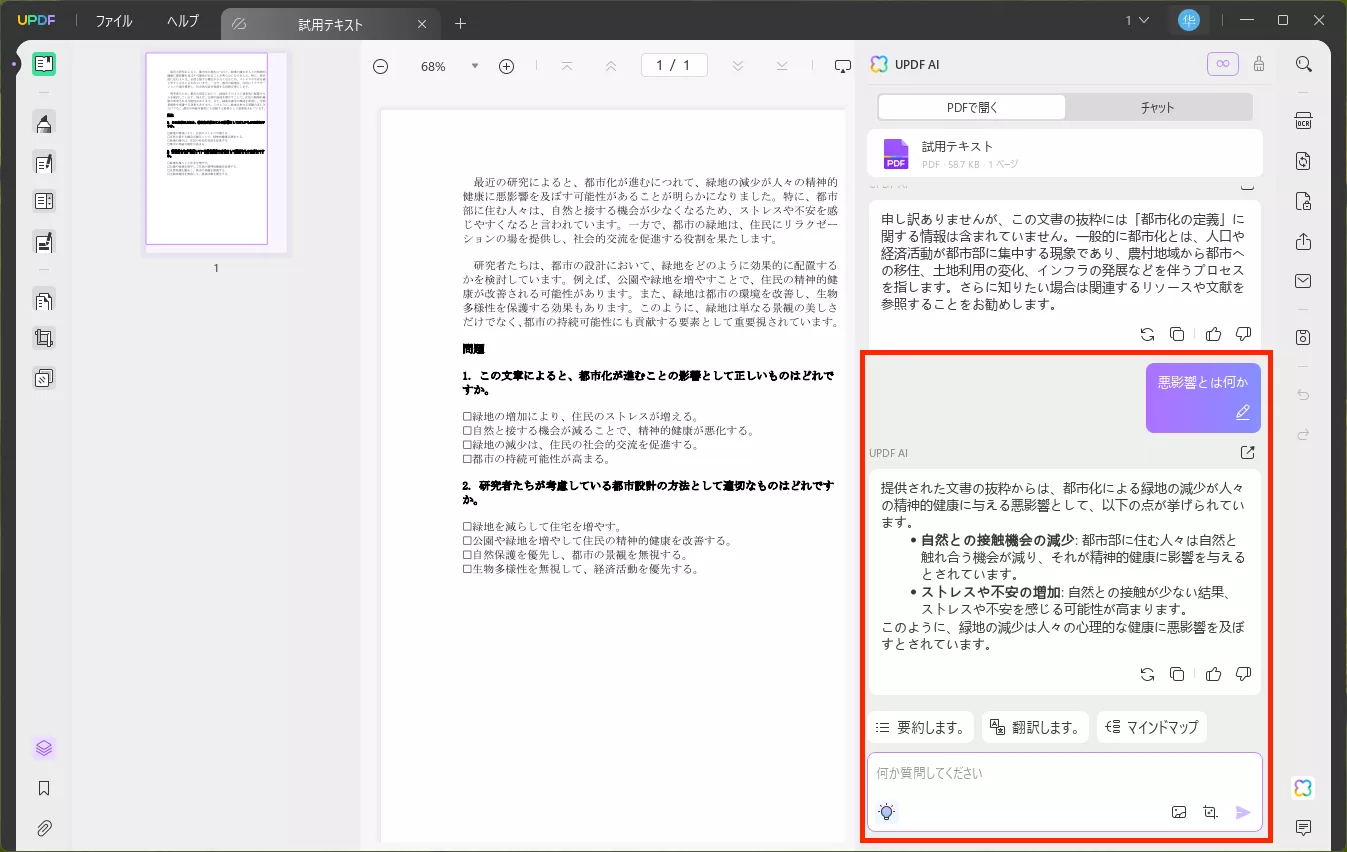Dislike the latest AI response about 悪影響
The image size is (1347, 852).
point(1244,674)
